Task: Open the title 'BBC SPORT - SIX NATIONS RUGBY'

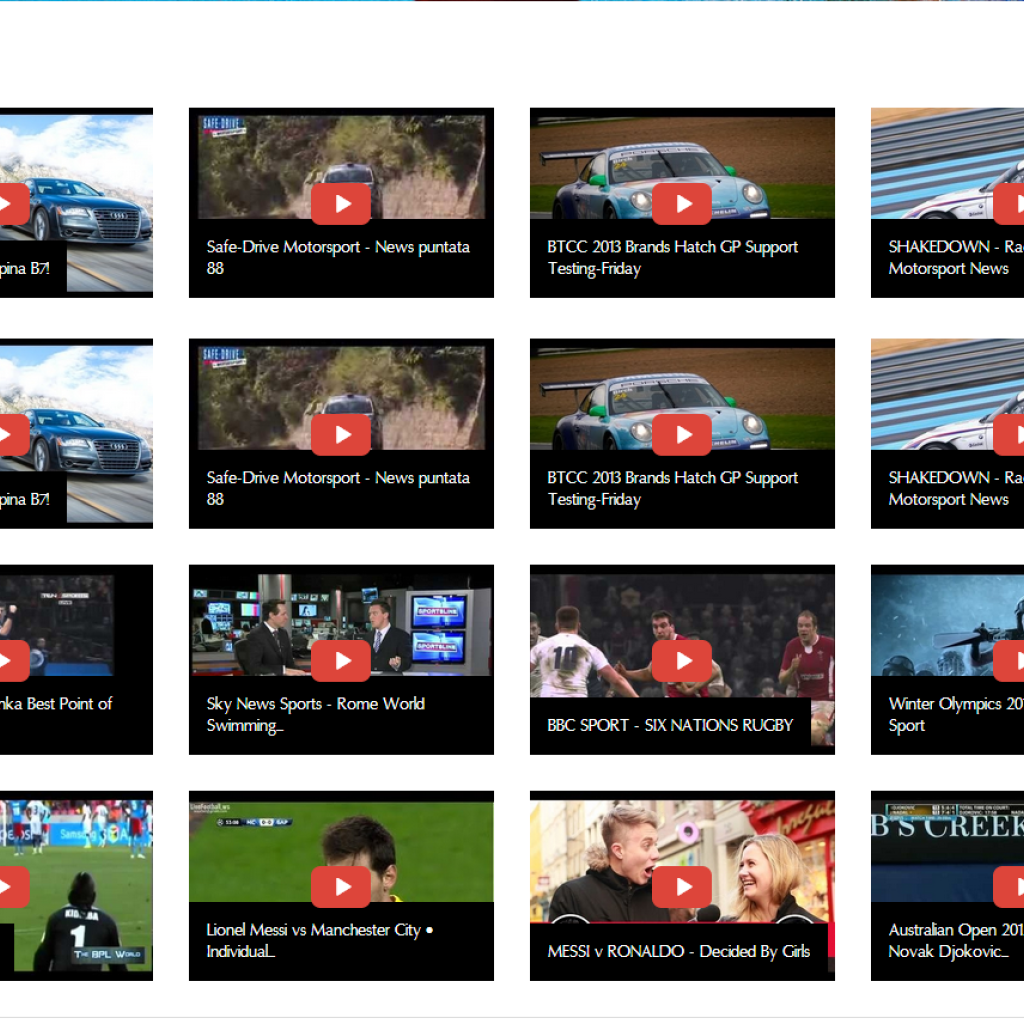Action: coord(670,726)
